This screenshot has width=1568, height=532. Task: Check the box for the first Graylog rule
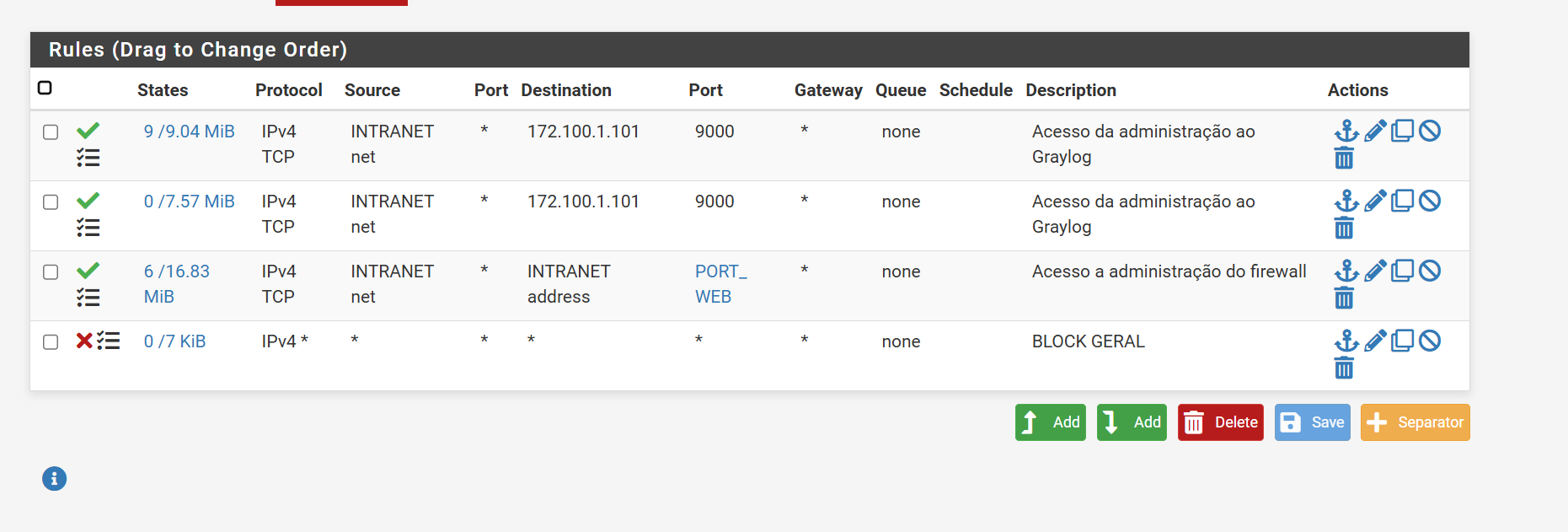click(x=51, y=132)
